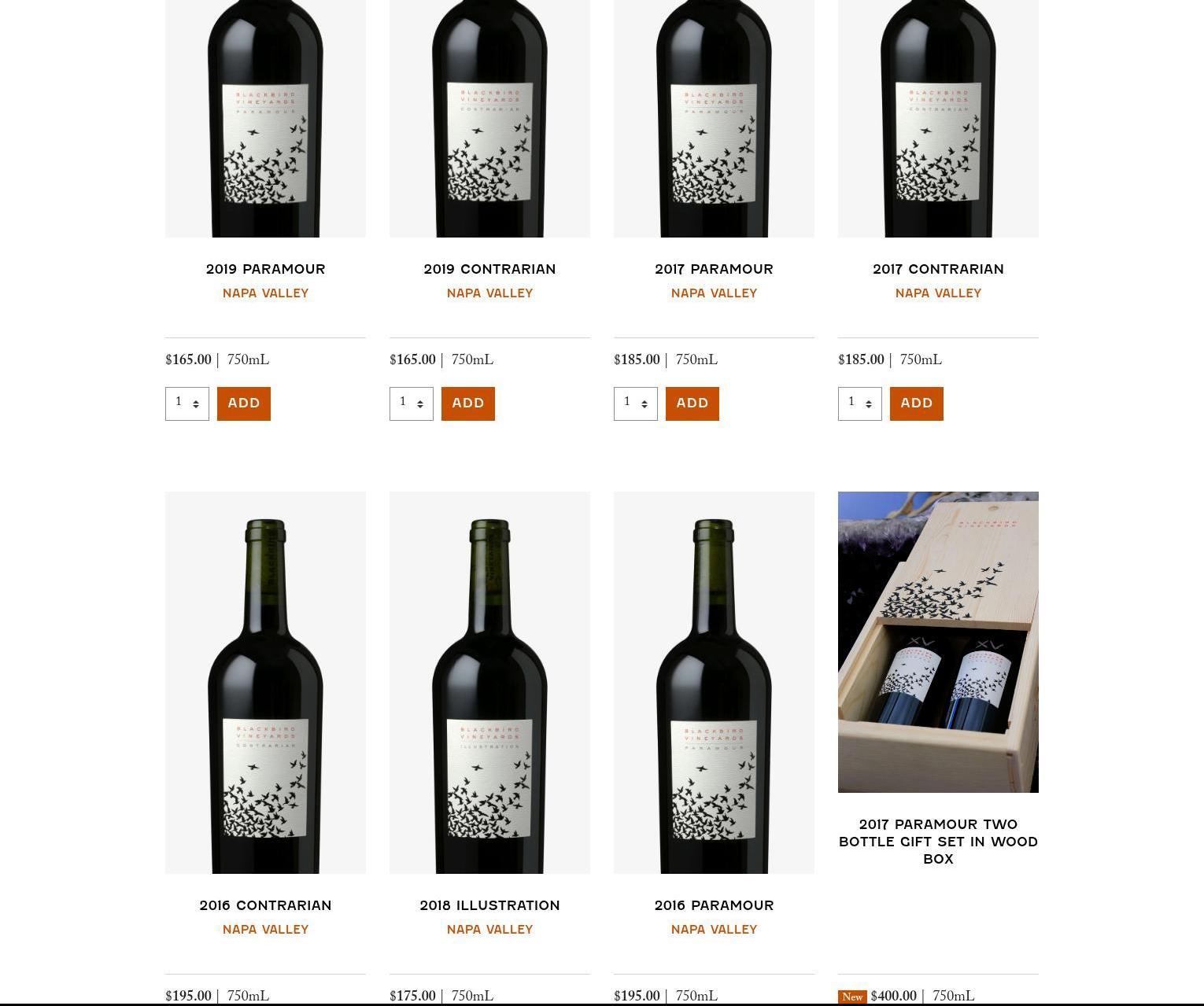Open the 2019 Contrarian product title
1204x1006 pixels.
(x=489, y=269)
